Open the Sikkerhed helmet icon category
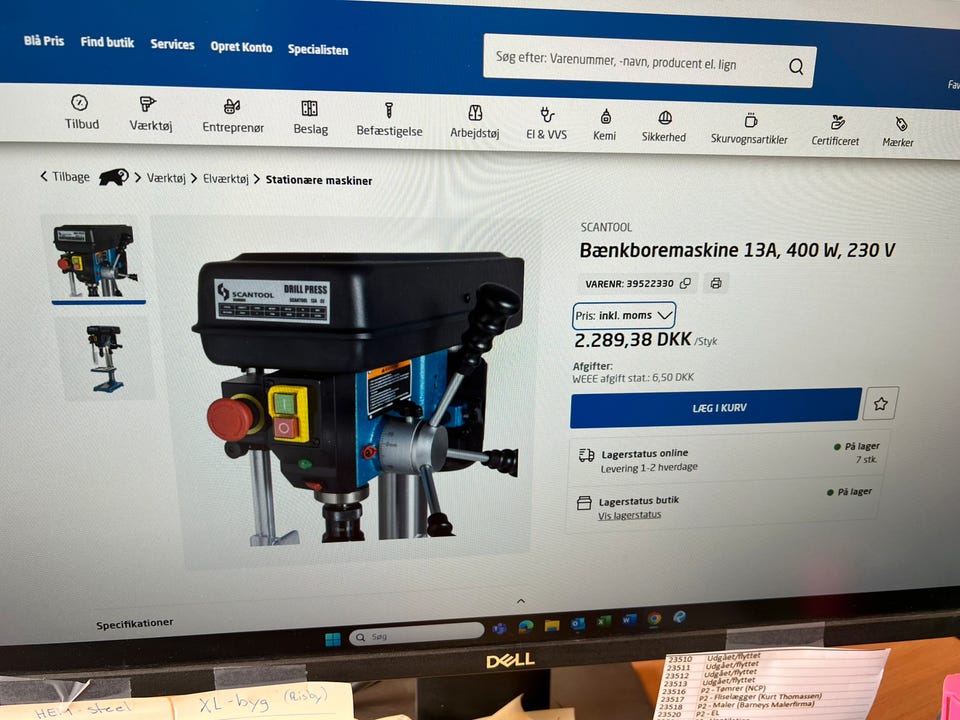Image resolution: width=960 pixels, height=720 pixels. [665, 117]
